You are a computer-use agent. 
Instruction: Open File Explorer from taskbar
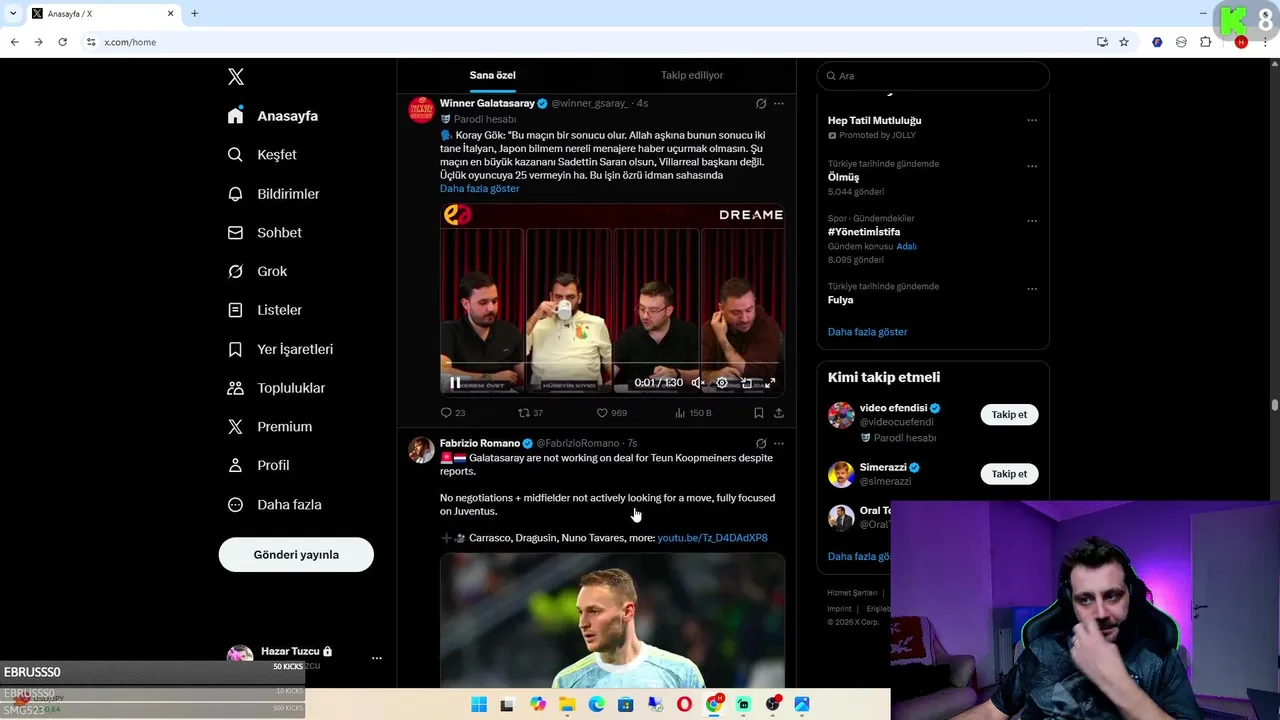[567, 705]
